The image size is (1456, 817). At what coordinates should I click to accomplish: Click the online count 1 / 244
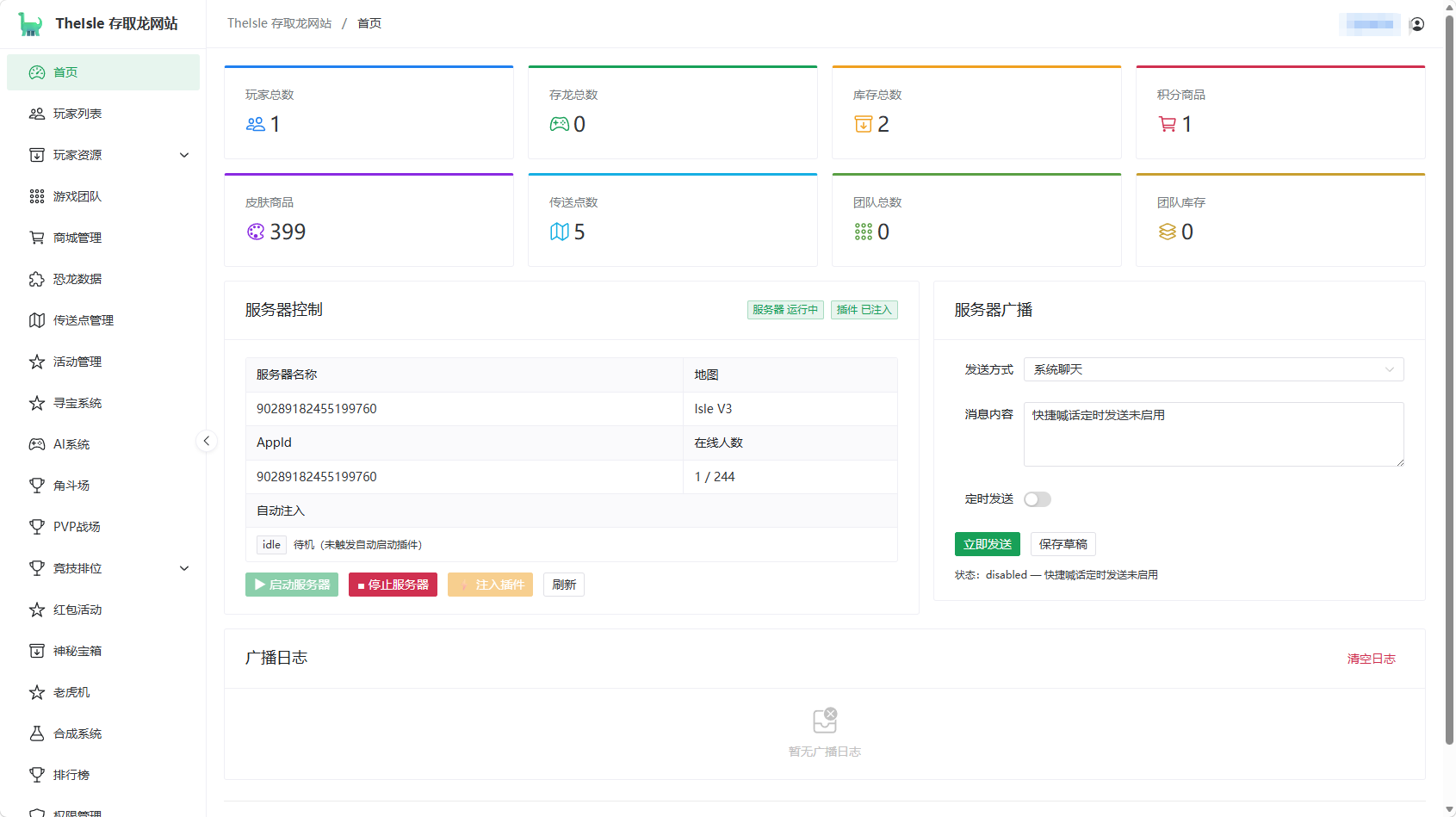pos(715,477)
